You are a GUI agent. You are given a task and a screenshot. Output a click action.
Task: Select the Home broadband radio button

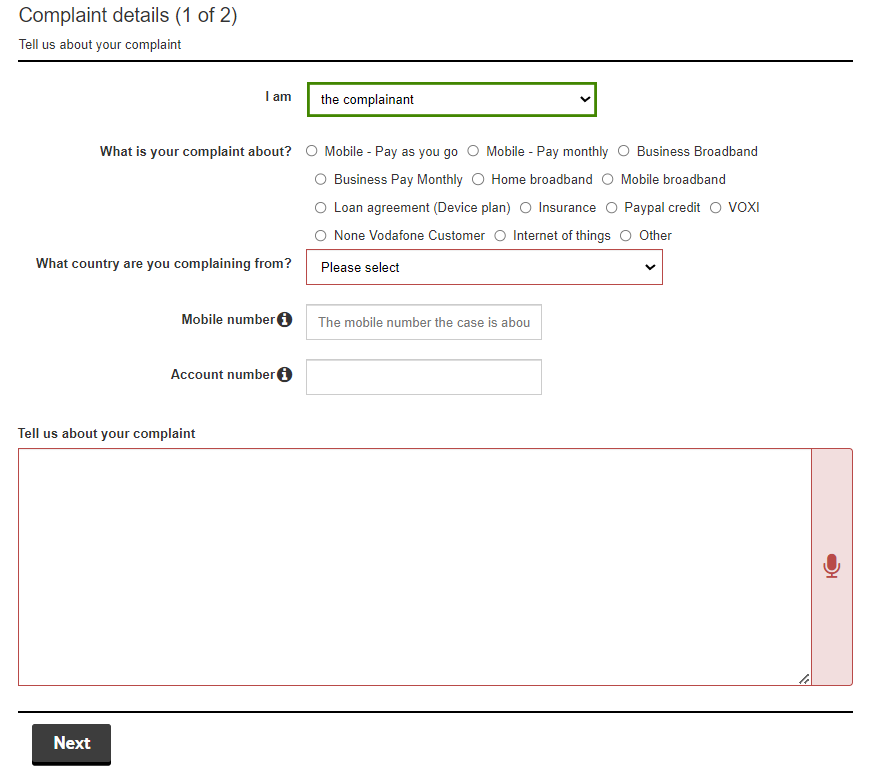[x=479, y=180]
